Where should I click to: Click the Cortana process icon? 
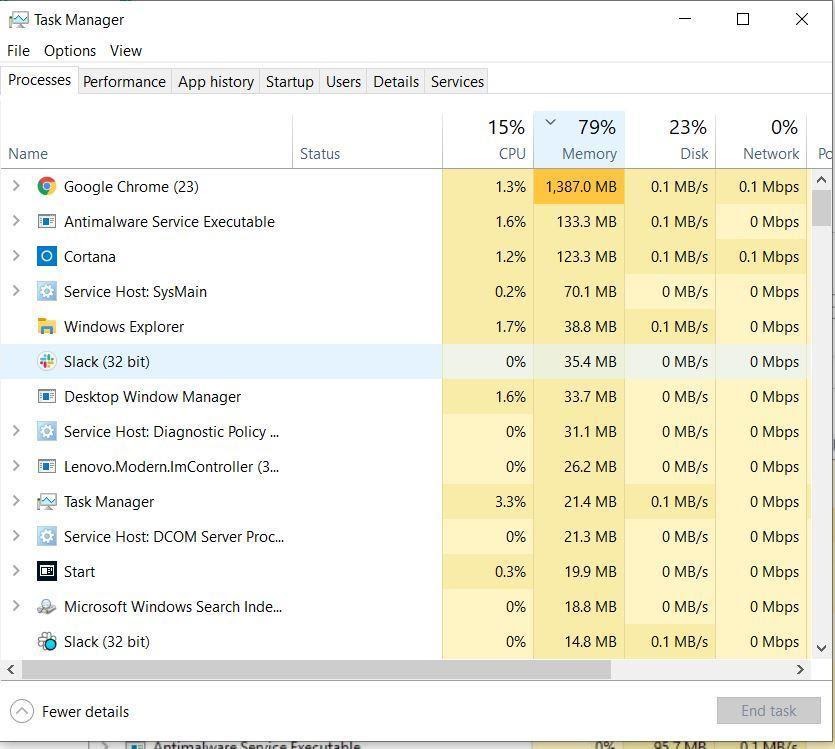(x=46, y=257)
